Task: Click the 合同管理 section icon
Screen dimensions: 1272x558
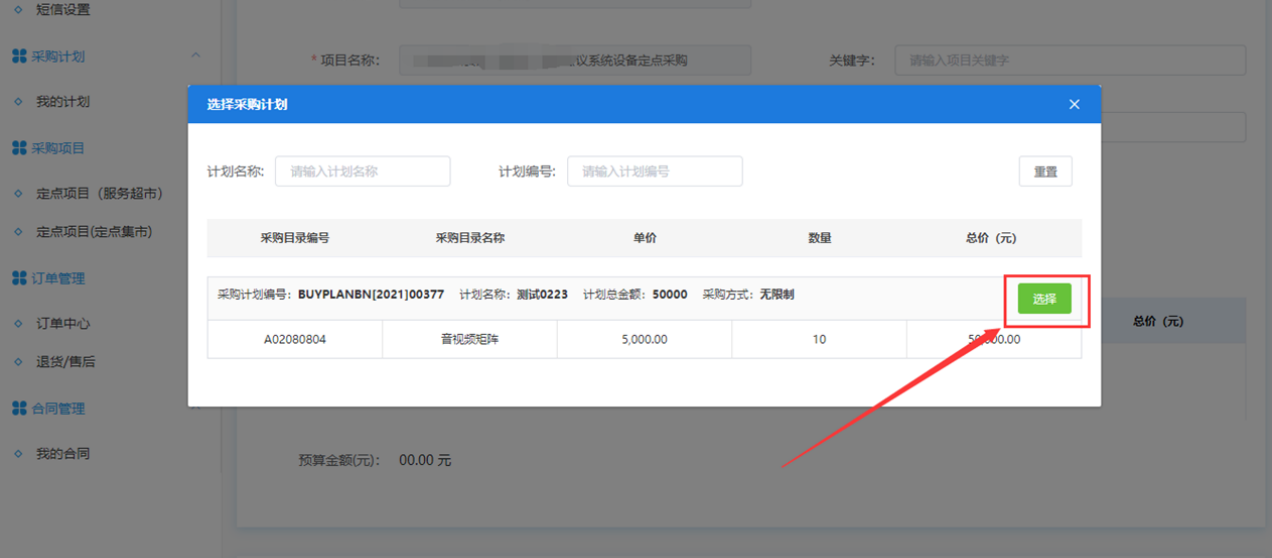Action: [19, 409]
